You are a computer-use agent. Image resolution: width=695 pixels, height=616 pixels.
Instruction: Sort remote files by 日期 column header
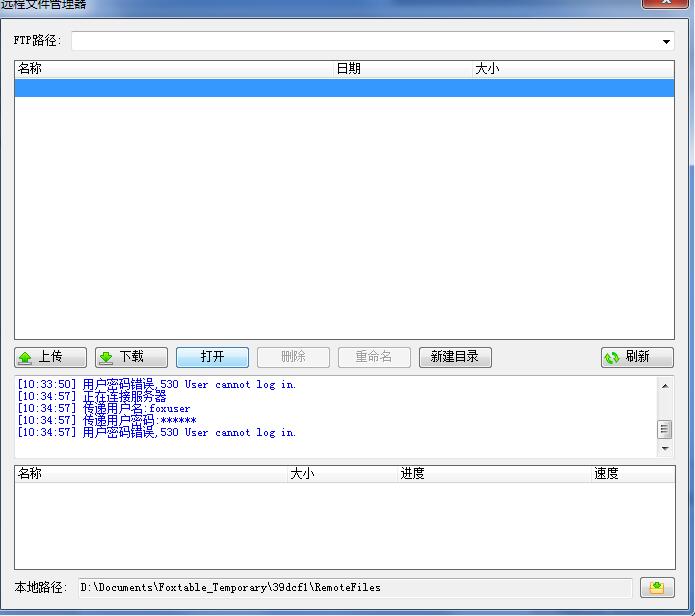(402, 69)
